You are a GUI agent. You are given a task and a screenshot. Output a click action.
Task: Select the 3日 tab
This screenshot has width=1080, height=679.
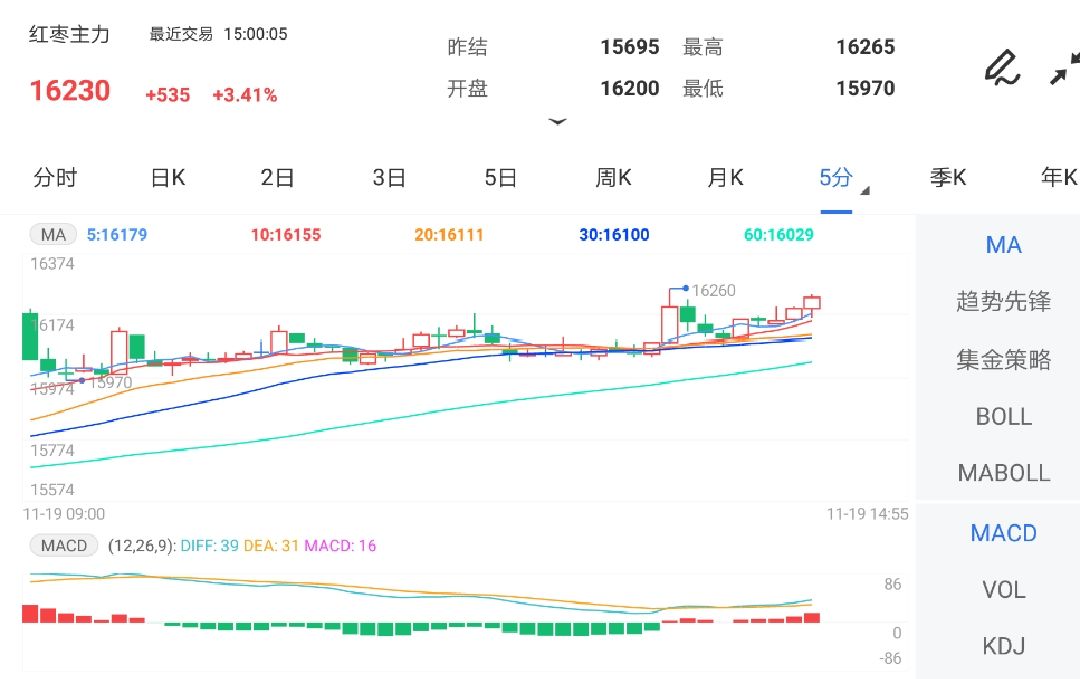(389, 178)
